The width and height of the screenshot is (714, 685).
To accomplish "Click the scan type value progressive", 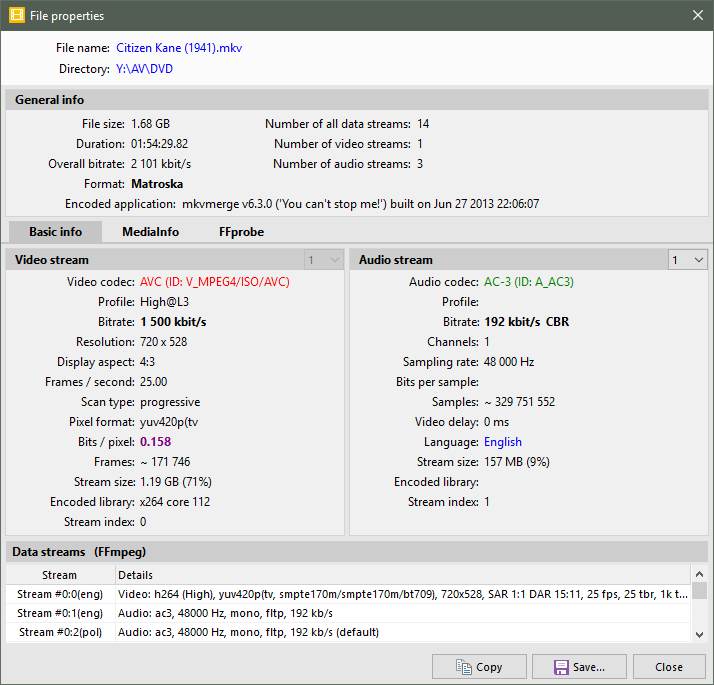I will (x=170, y=402).
